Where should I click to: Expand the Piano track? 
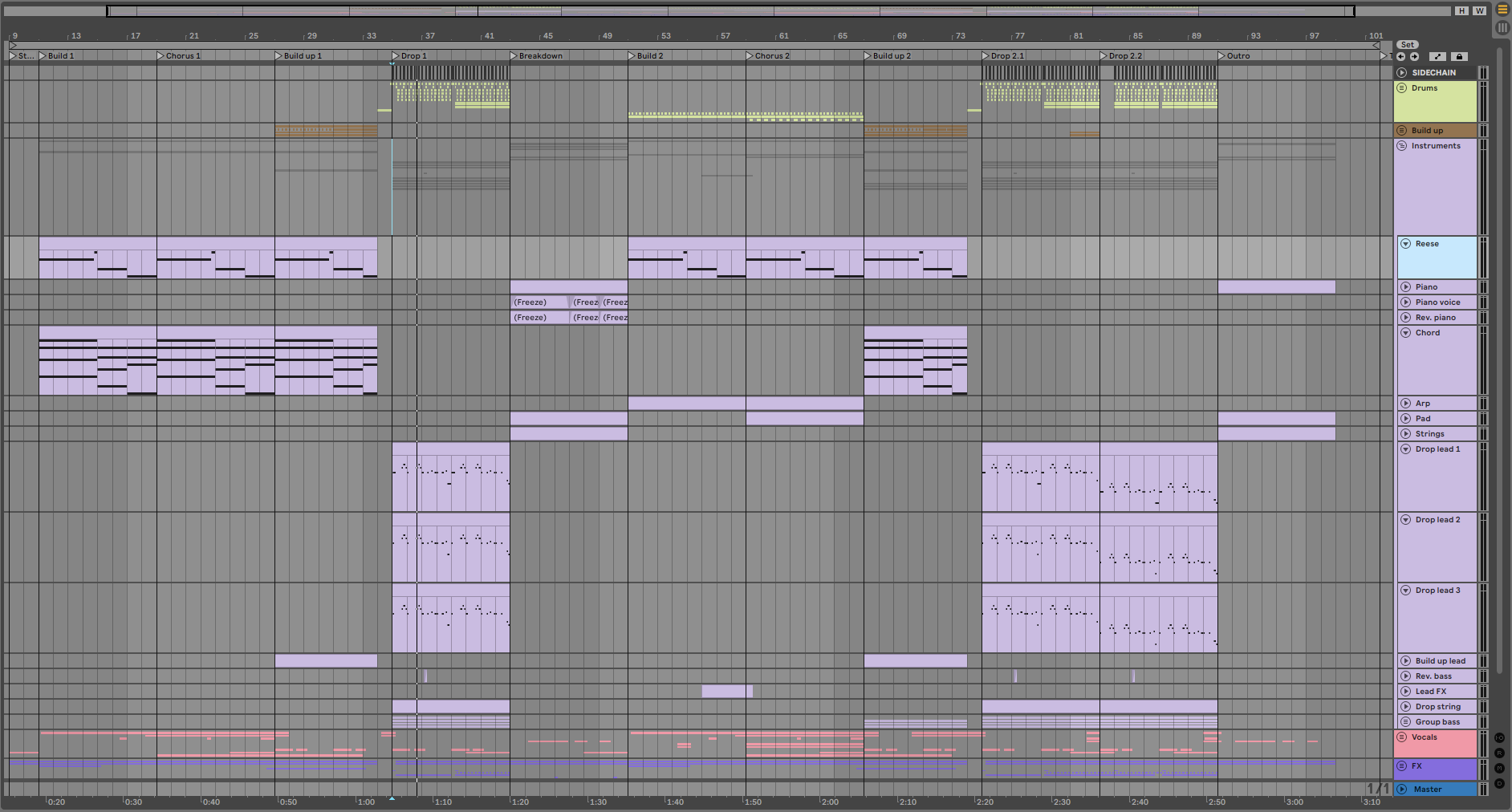tap(1406, 287)
